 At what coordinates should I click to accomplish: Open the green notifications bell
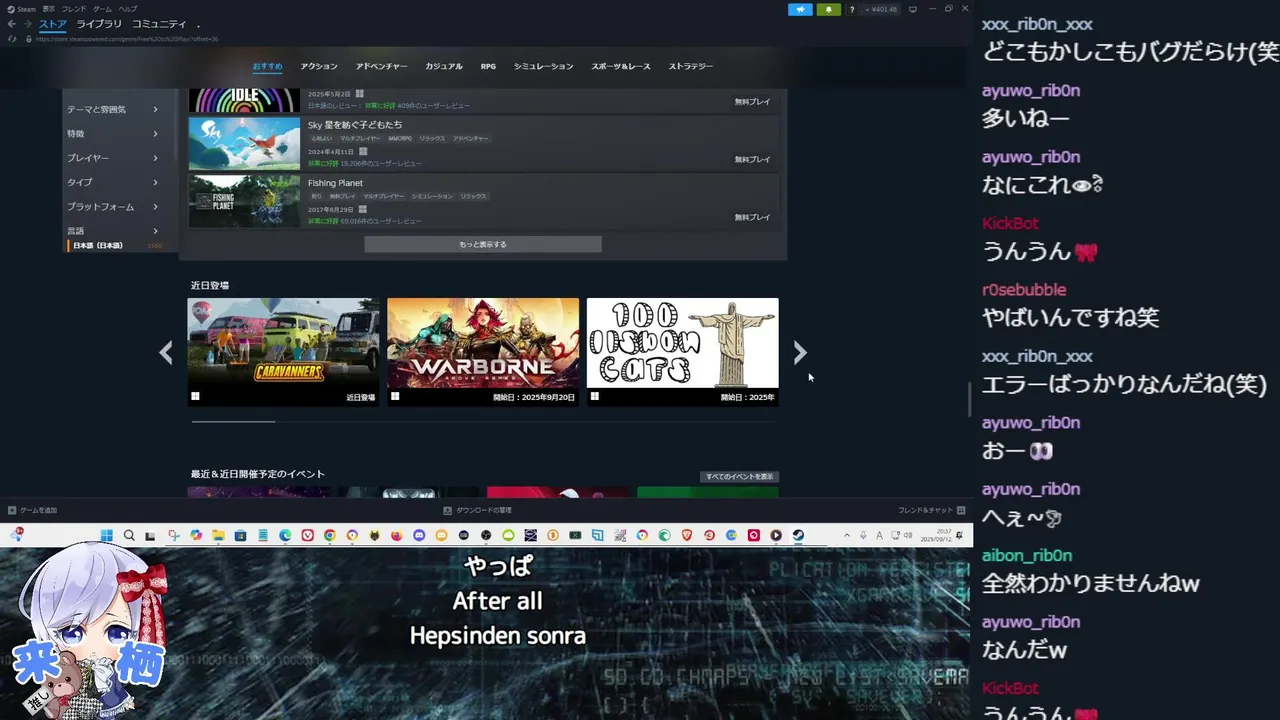tap(828, 9)
